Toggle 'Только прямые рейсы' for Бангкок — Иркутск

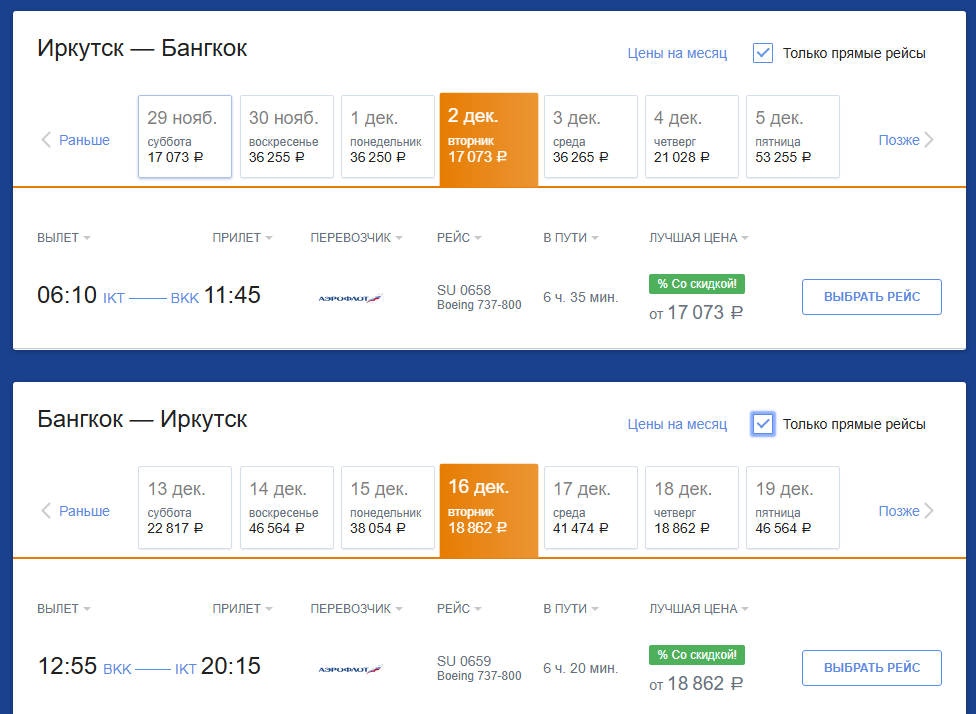coord(762,424)
